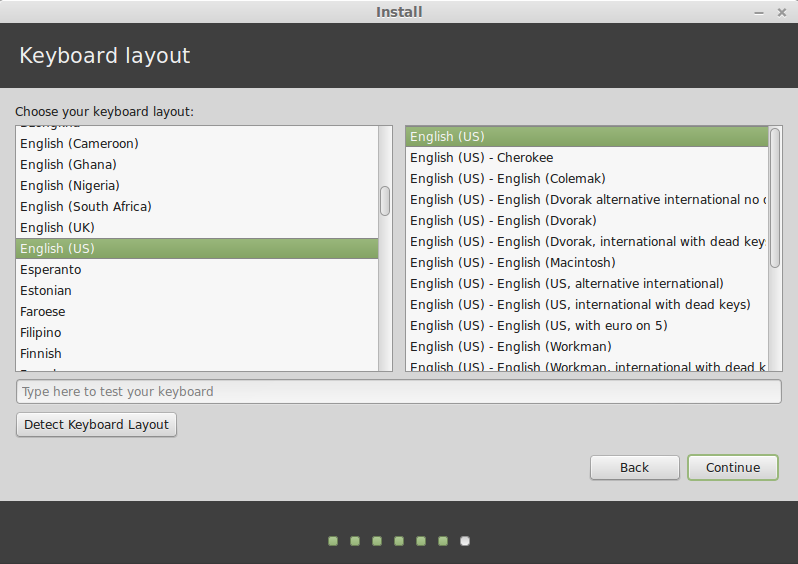The width and height of the screenshot is (798, 564).
Task: Select English (UK) in the language list
Action: (197, 228)
